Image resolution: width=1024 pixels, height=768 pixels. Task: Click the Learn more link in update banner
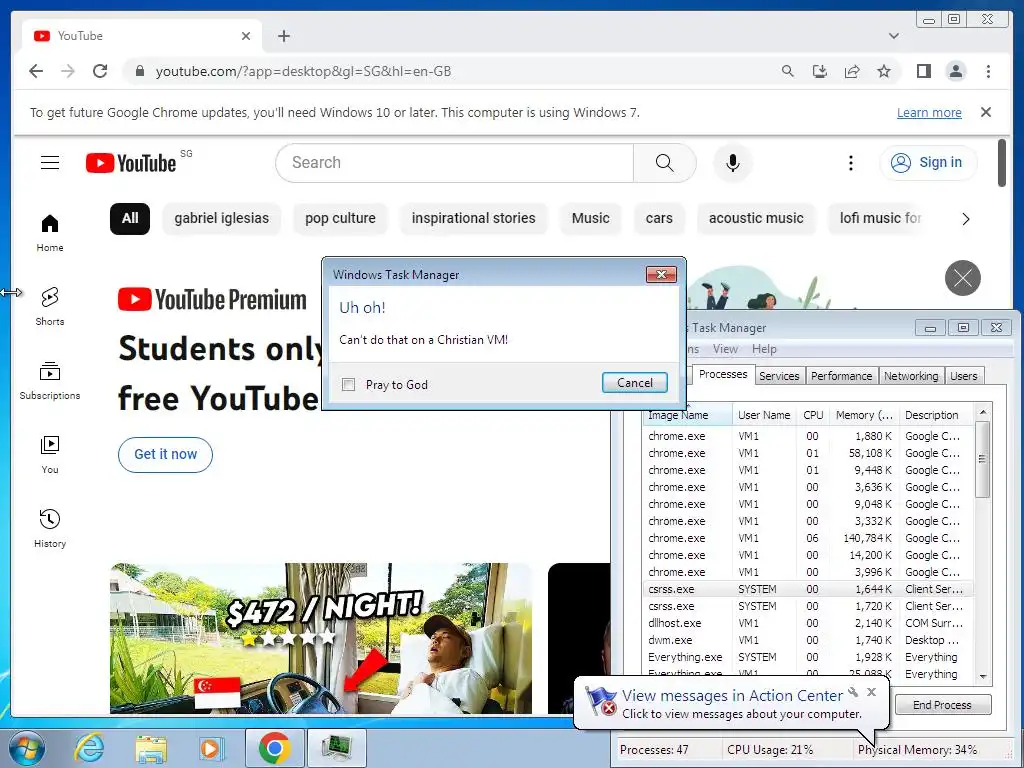pos(929,112)
